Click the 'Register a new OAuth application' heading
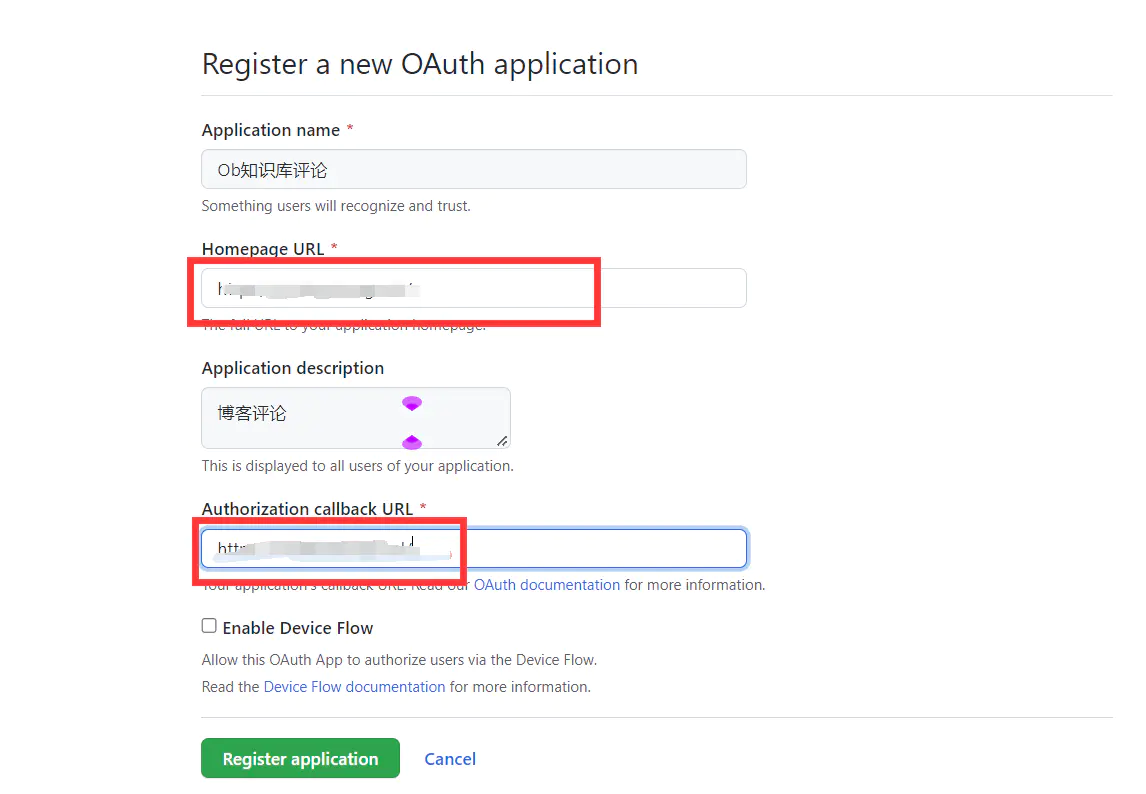The width and height of the screenshot is (1146, 794). coord(420,64)
